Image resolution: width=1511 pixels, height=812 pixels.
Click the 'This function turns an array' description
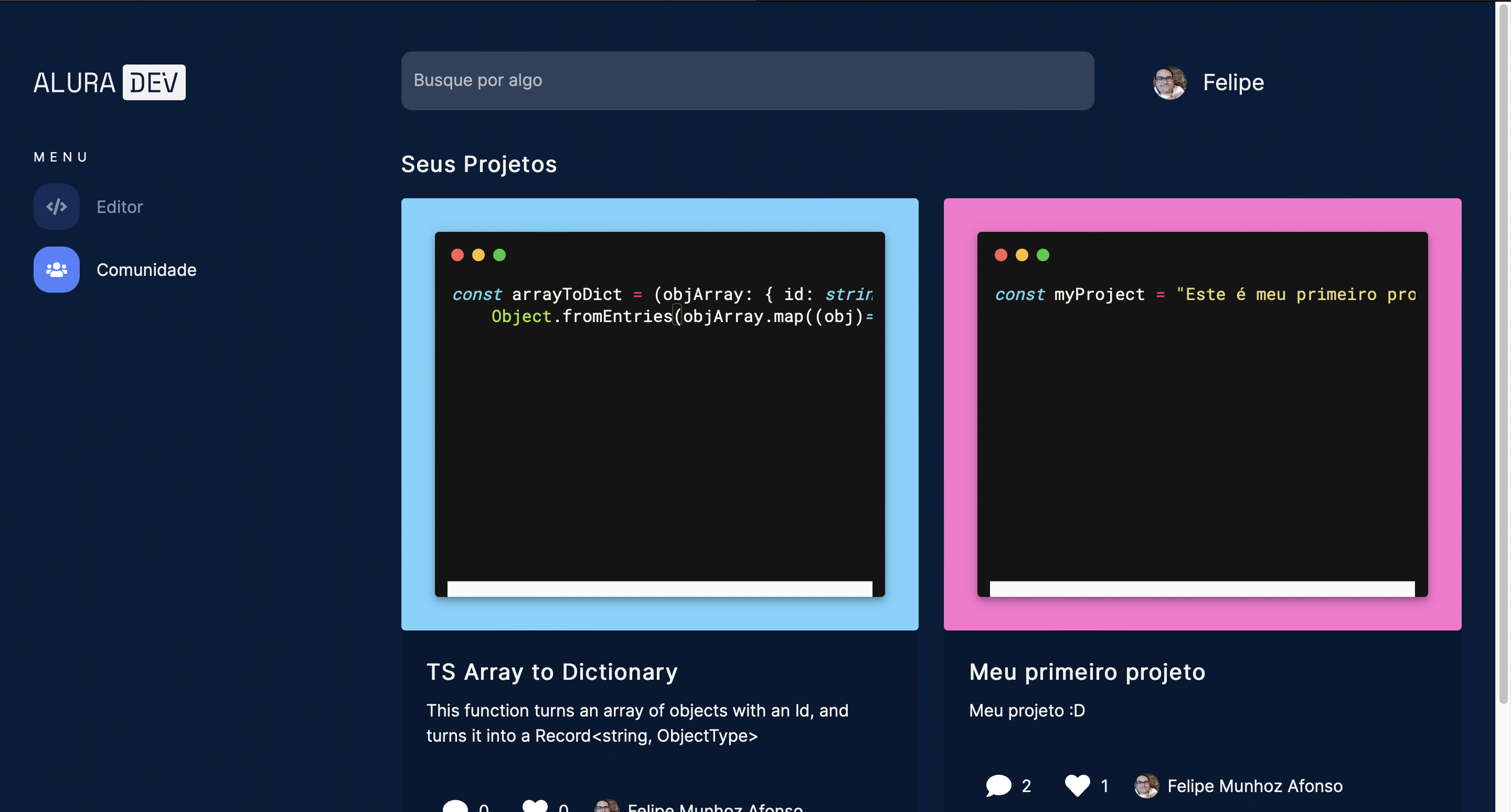coord(637,723)
